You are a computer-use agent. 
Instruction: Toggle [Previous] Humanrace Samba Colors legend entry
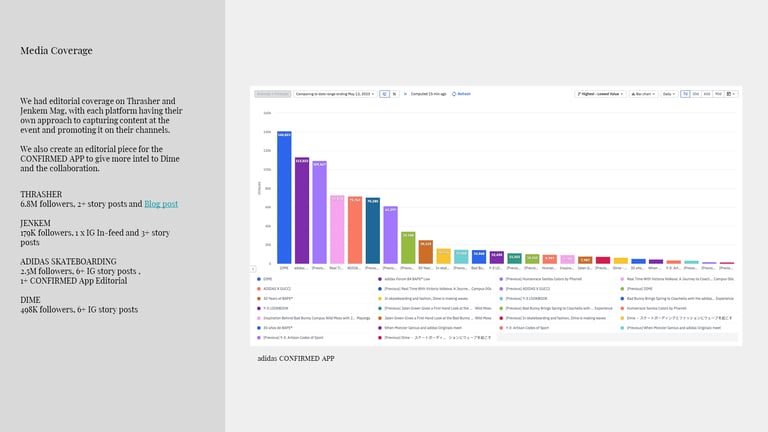(x=541, y=279)
